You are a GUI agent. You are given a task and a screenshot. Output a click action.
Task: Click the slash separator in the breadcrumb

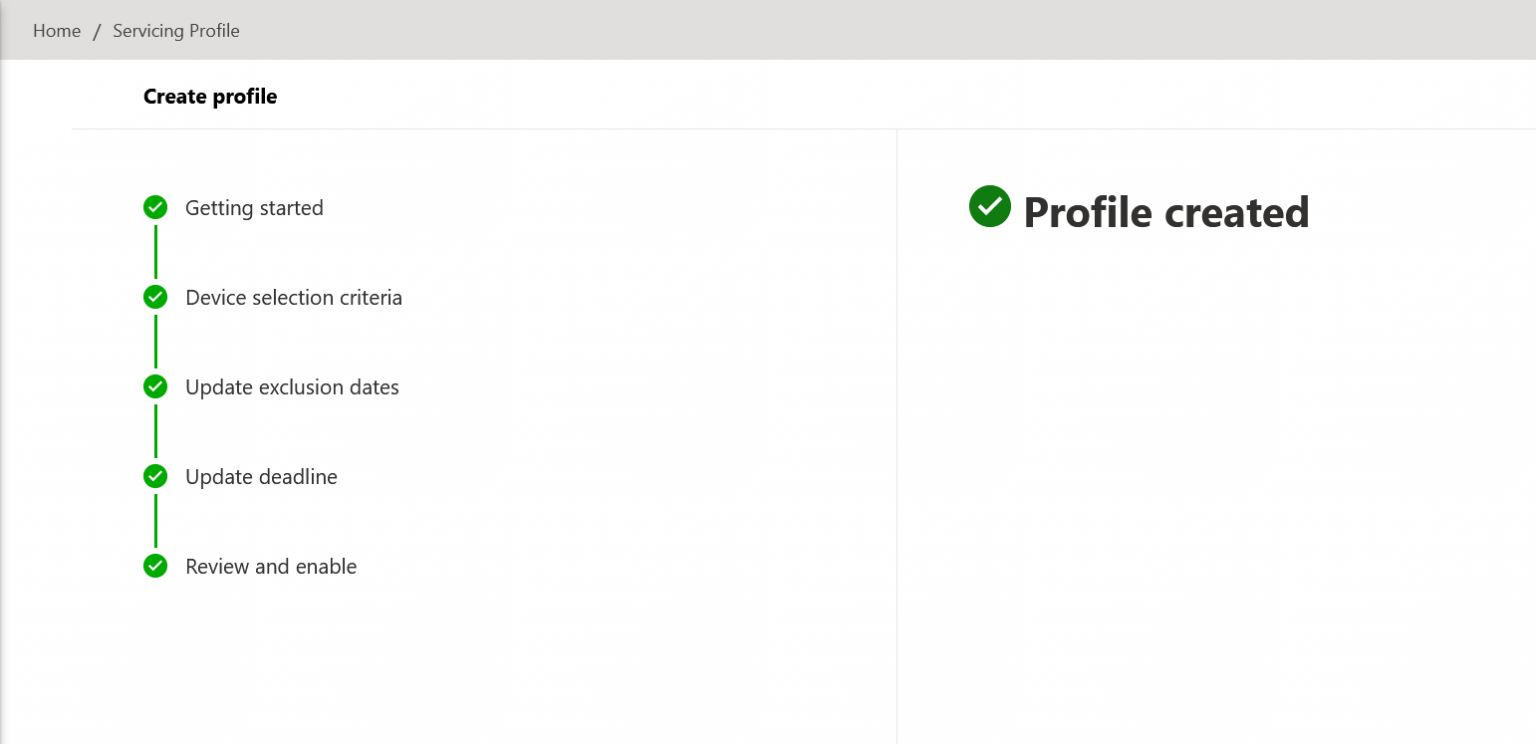click(97, 31)
